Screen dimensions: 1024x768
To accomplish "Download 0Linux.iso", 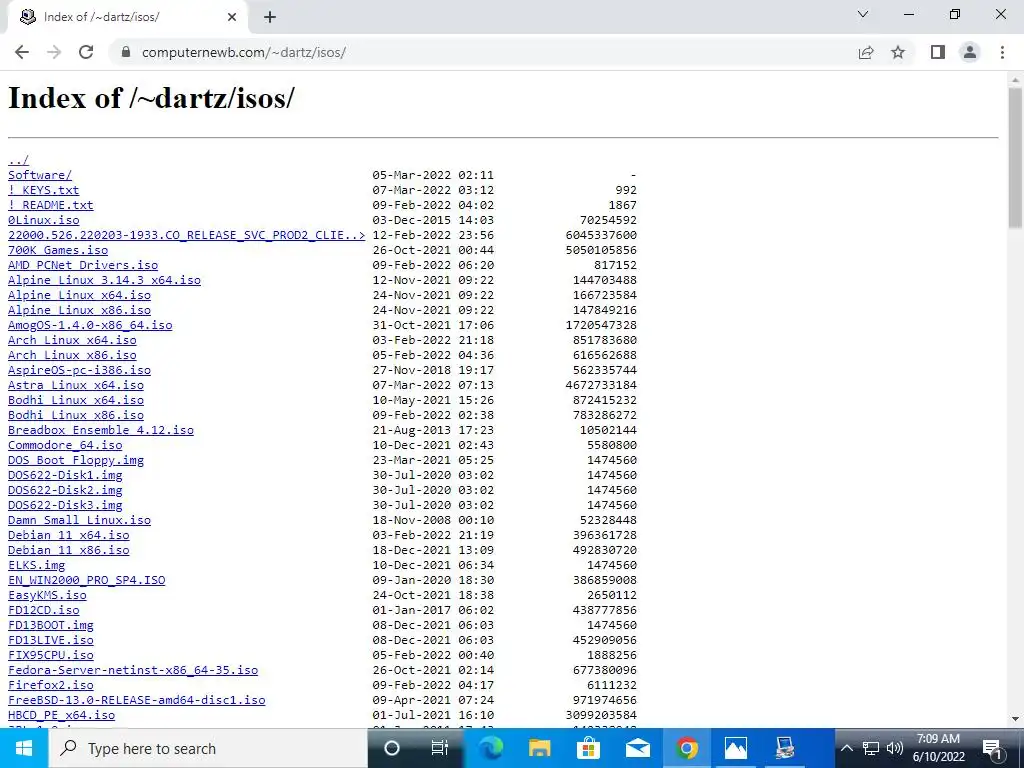I will click(x=44, y=220).
